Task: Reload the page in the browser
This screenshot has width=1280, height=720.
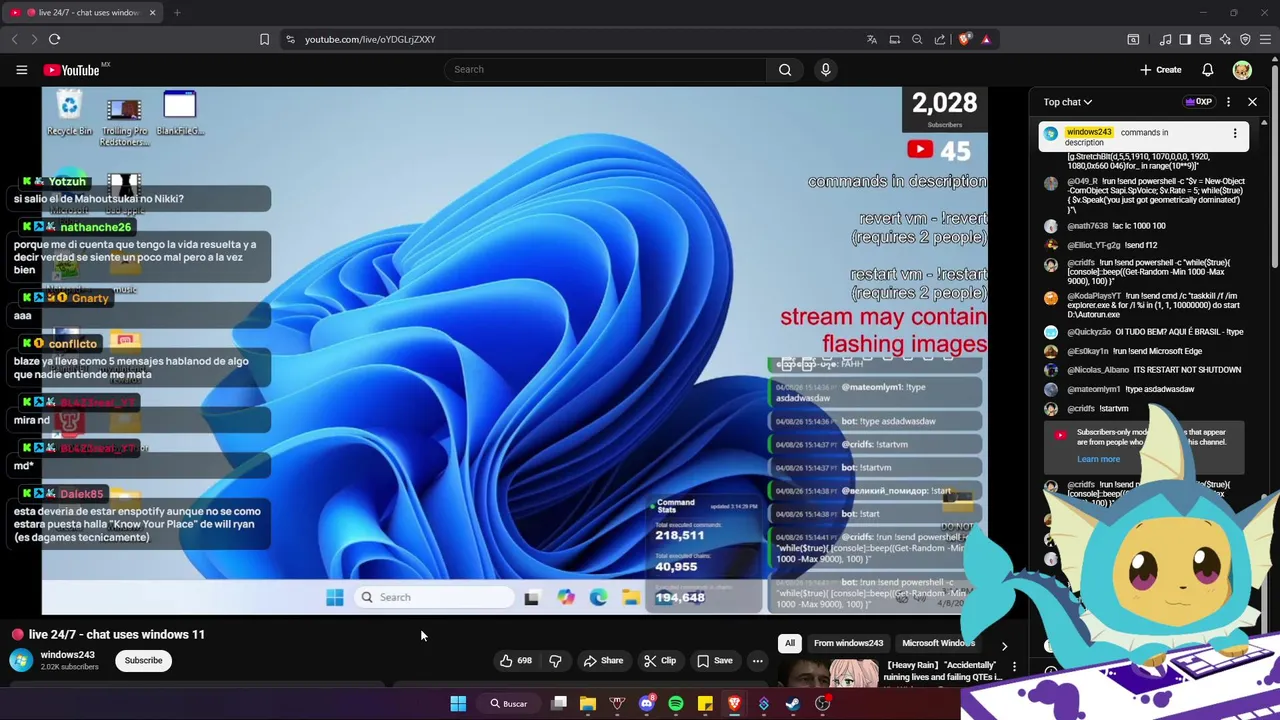Action: click(x=54, y=39)
